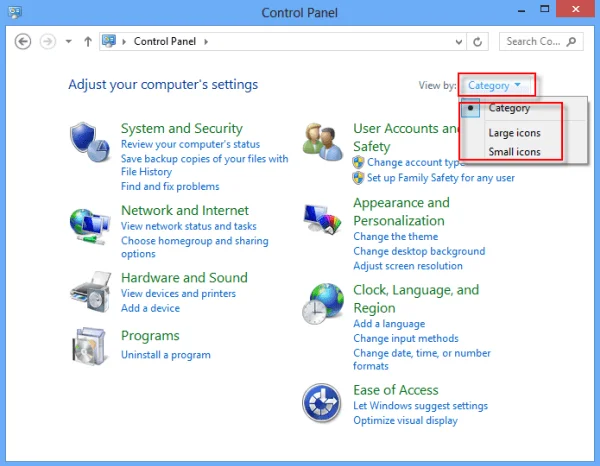Image resolution: width=600 pixels, height=466 pixels.
Task: Click Change date, time, or number formats
Action: pos(422,359)
